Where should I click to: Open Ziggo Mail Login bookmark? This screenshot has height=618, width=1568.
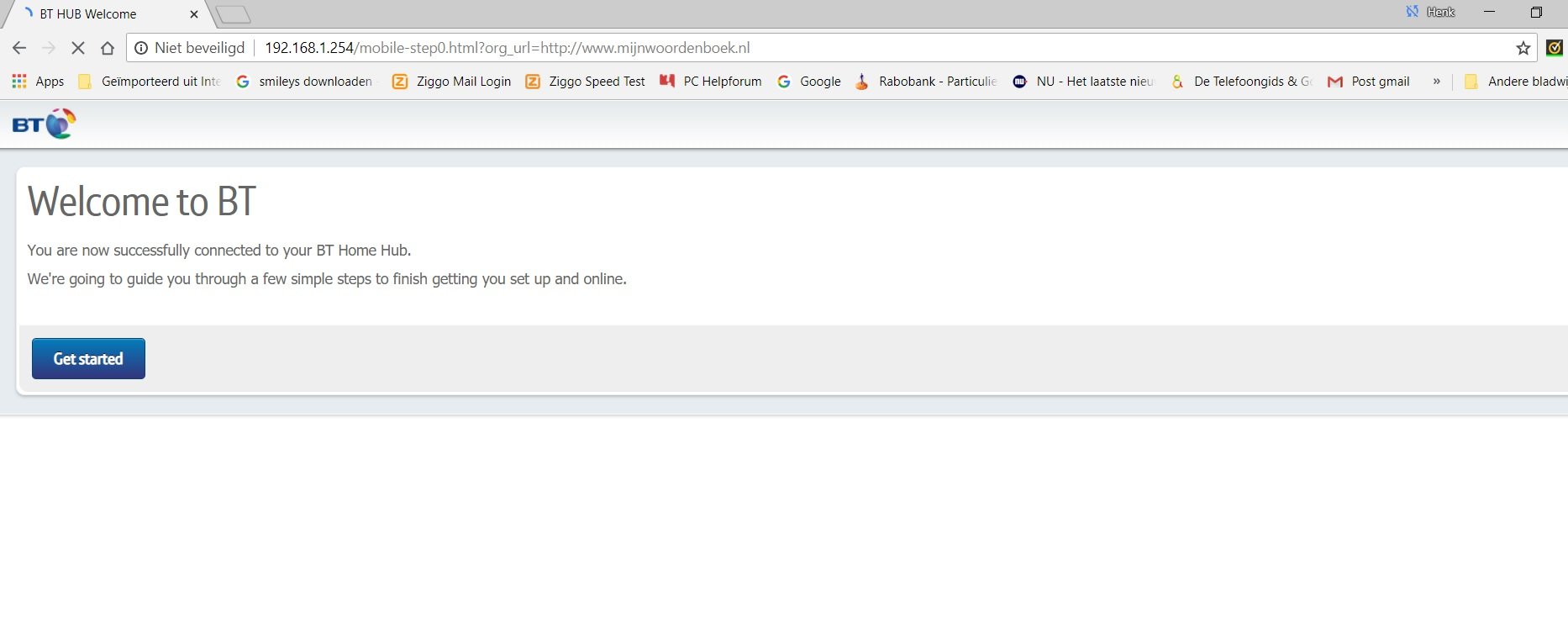point(452,82)
